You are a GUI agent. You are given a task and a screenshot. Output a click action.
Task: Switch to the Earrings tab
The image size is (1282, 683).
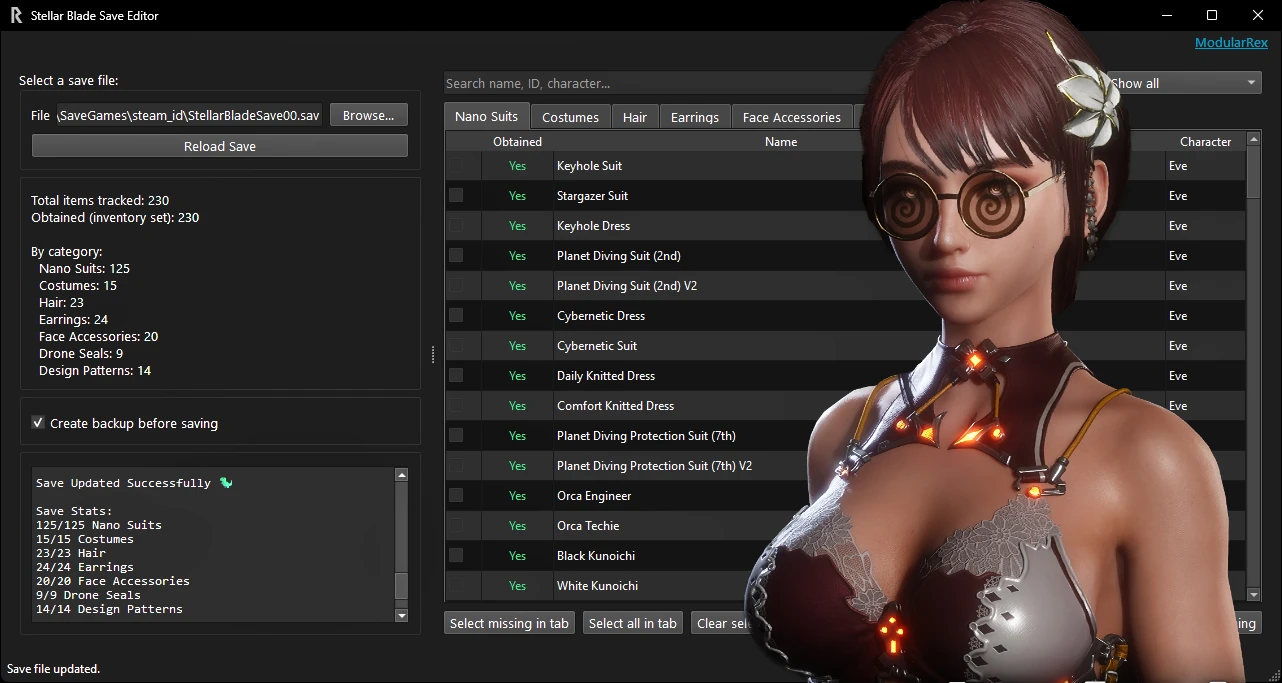click(695, 117)
